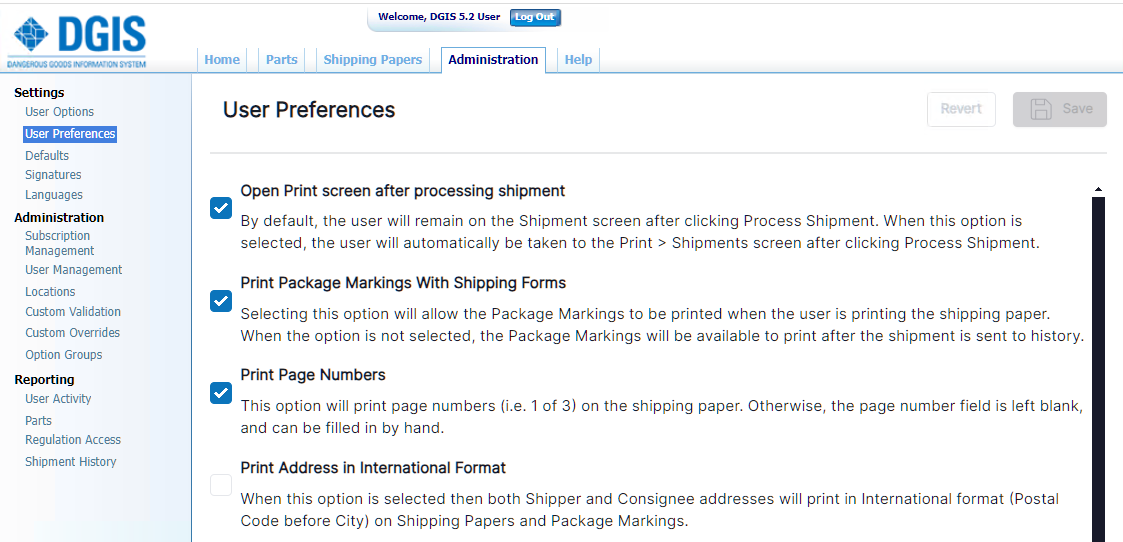Select Defaults in the sidebar

pyautogui.click(x=47, y=156)
